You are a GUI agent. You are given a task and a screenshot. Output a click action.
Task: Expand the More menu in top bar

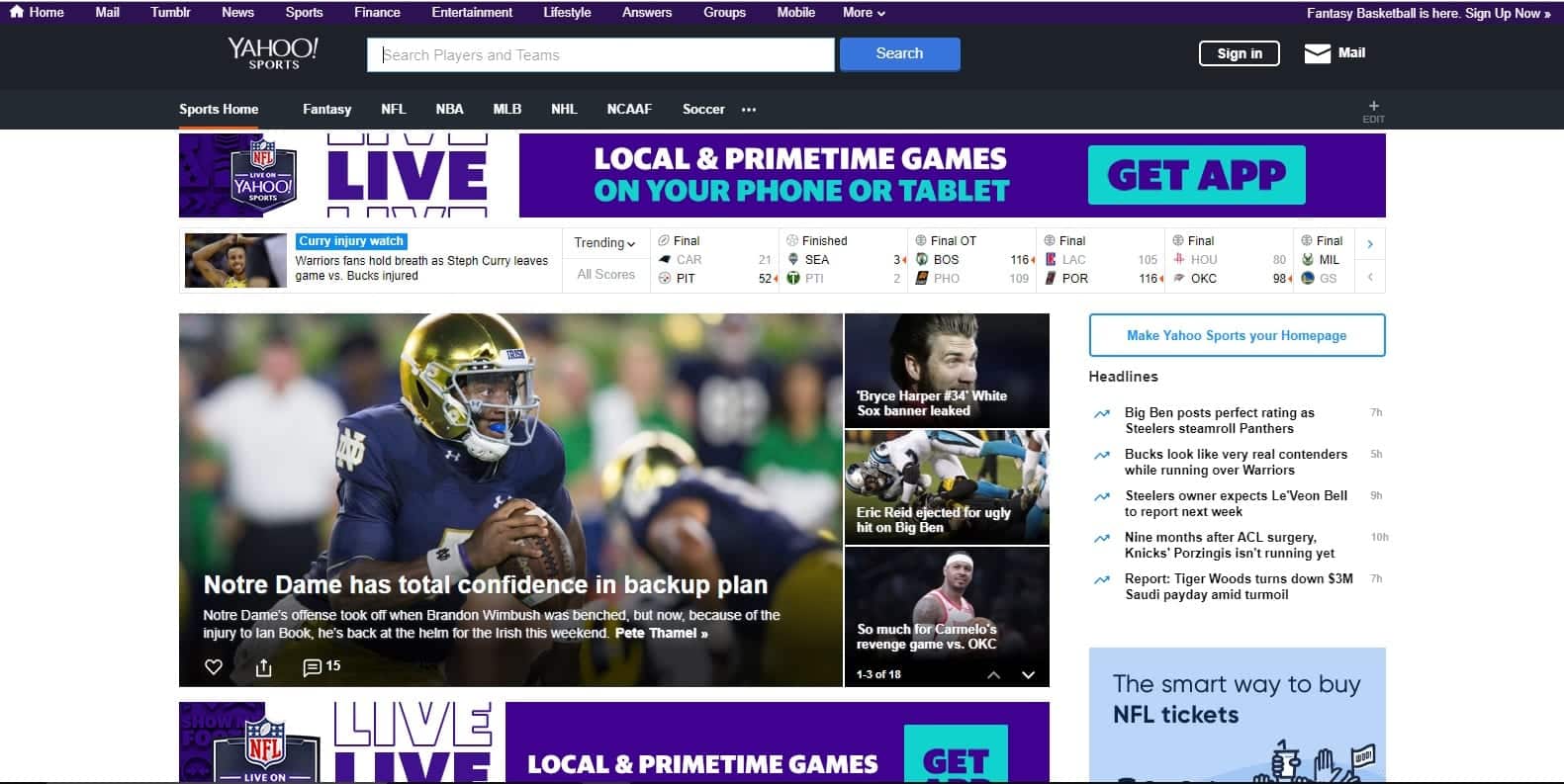(x=864, y=13)
